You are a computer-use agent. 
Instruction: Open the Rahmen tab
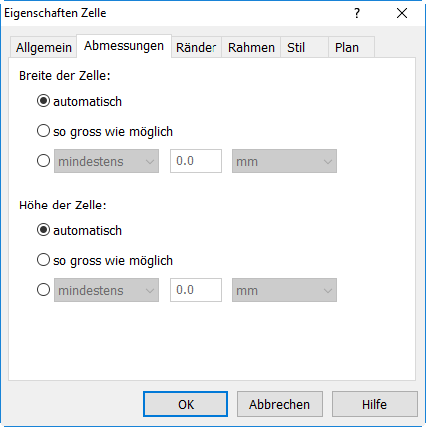point(251,48)
